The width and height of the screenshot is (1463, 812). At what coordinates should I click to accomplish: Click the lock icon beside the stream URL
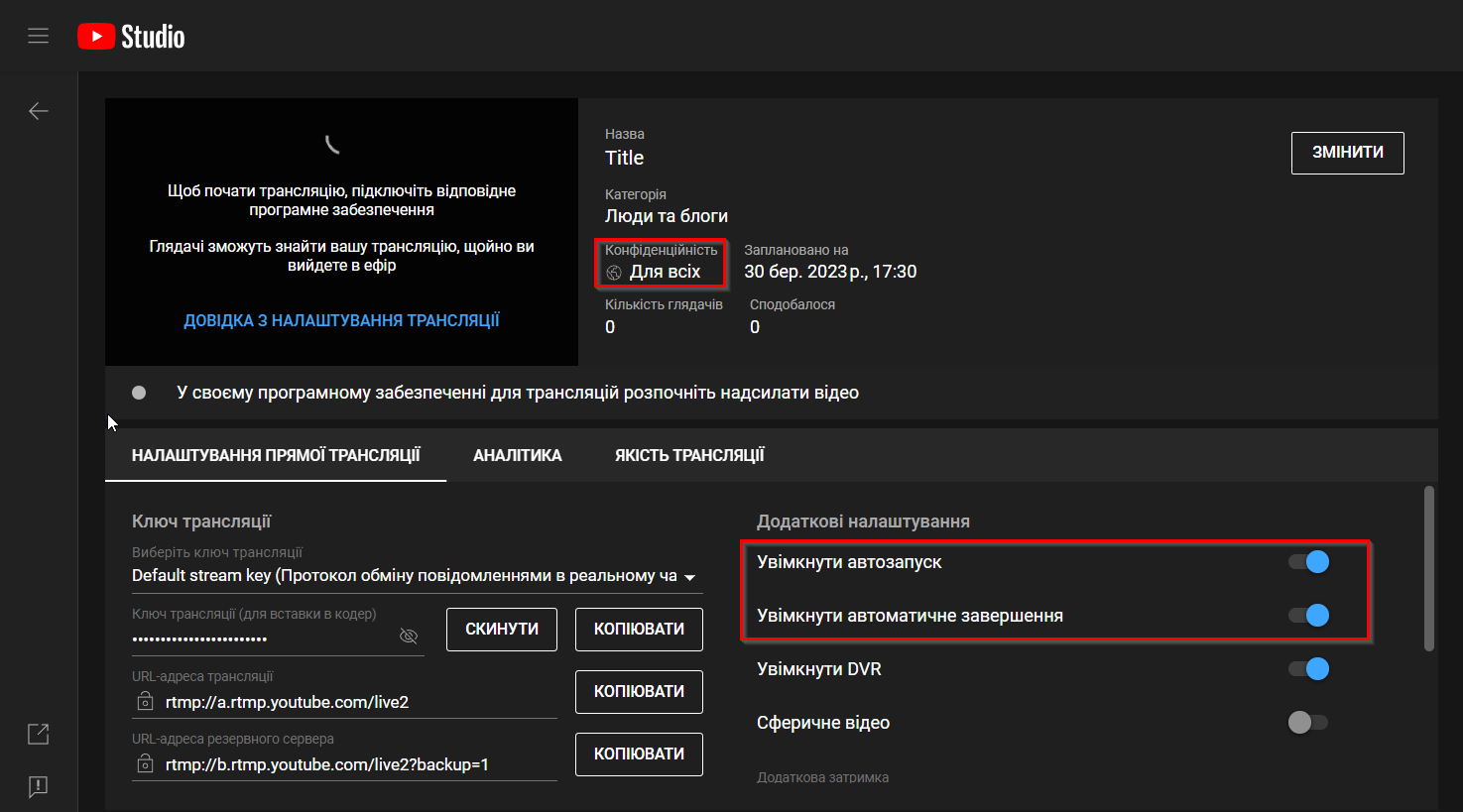coord(145,701)
